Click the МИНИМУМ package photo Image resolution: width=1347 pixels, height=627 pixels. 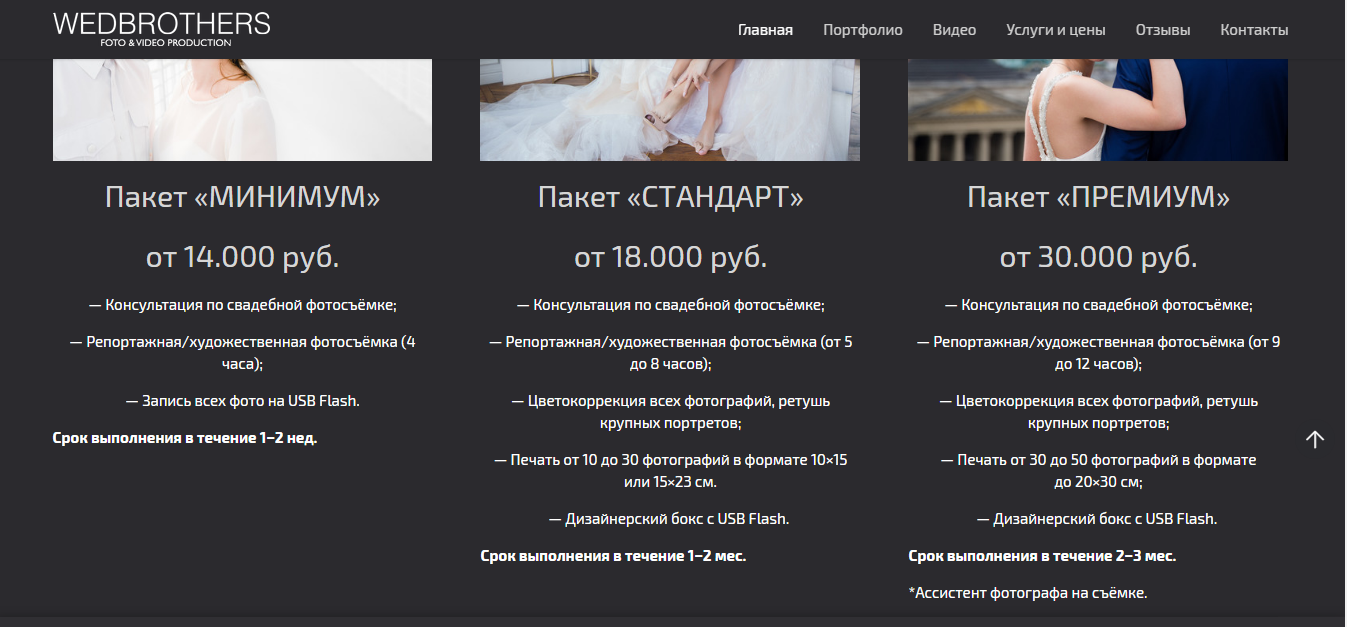(242, 110)
